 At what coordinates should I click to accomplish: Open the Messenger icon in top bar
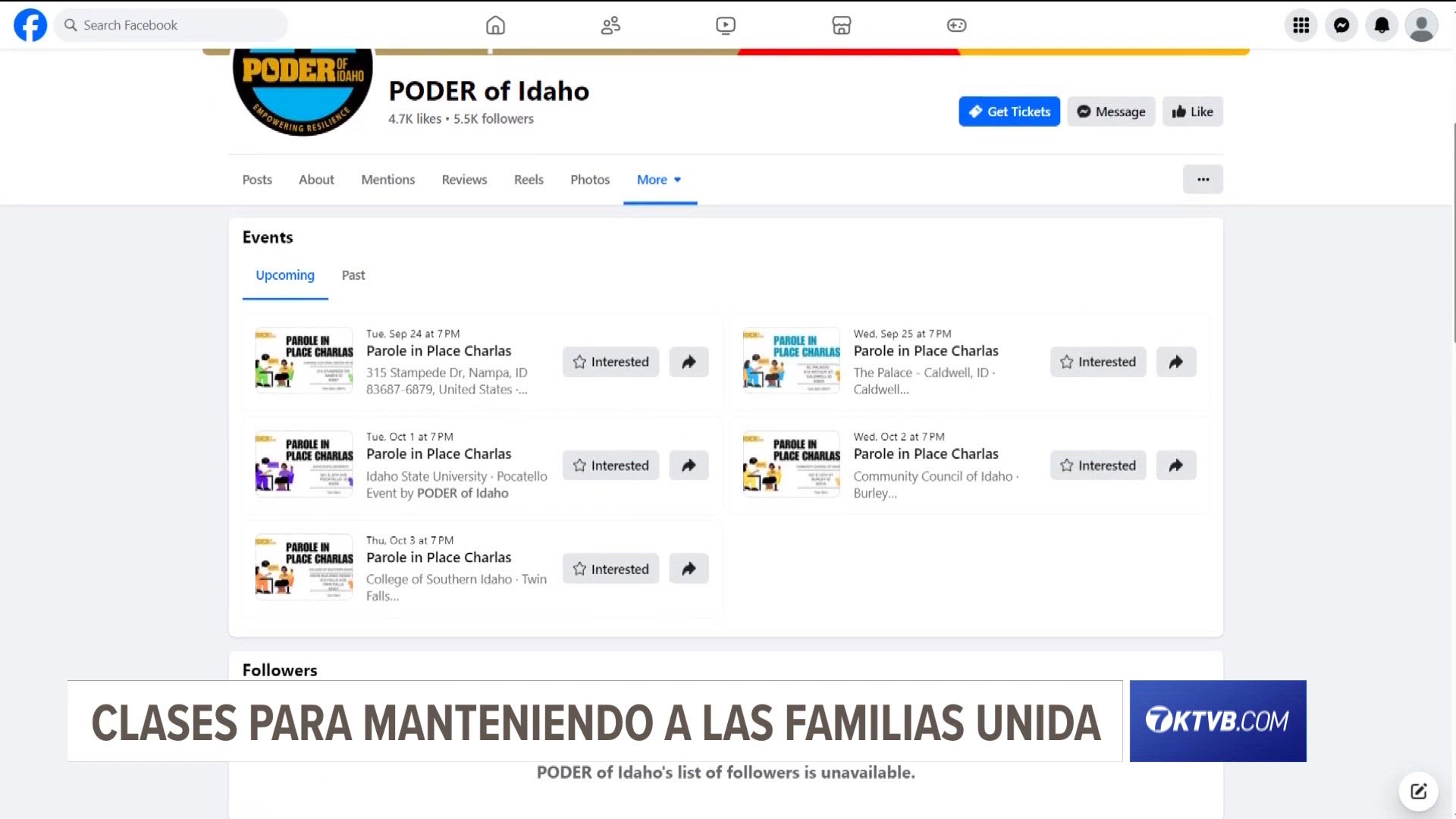1341,25
